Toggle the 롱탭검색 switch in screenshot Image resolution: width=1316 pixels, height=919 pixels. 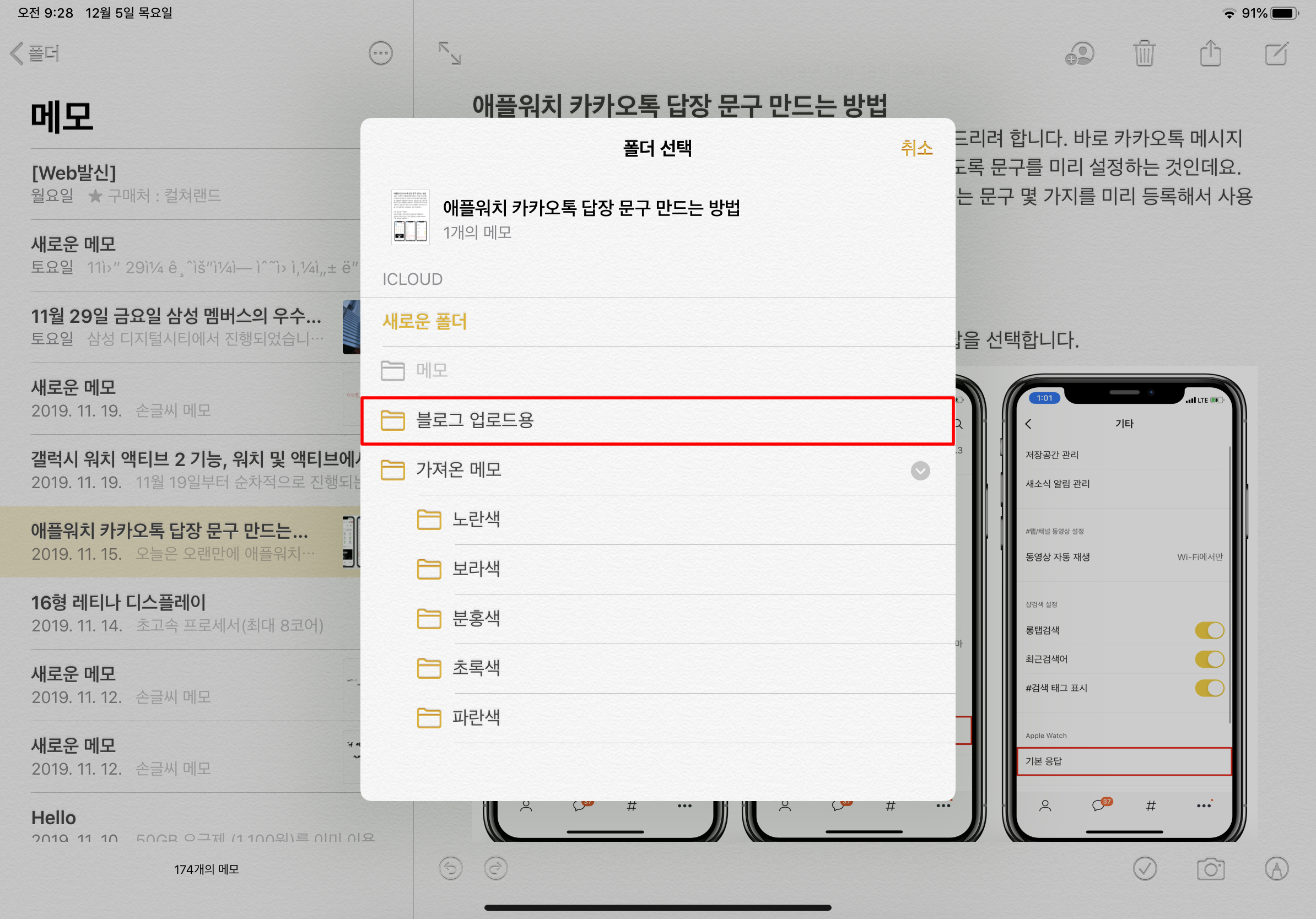(x=1209, y=630)
